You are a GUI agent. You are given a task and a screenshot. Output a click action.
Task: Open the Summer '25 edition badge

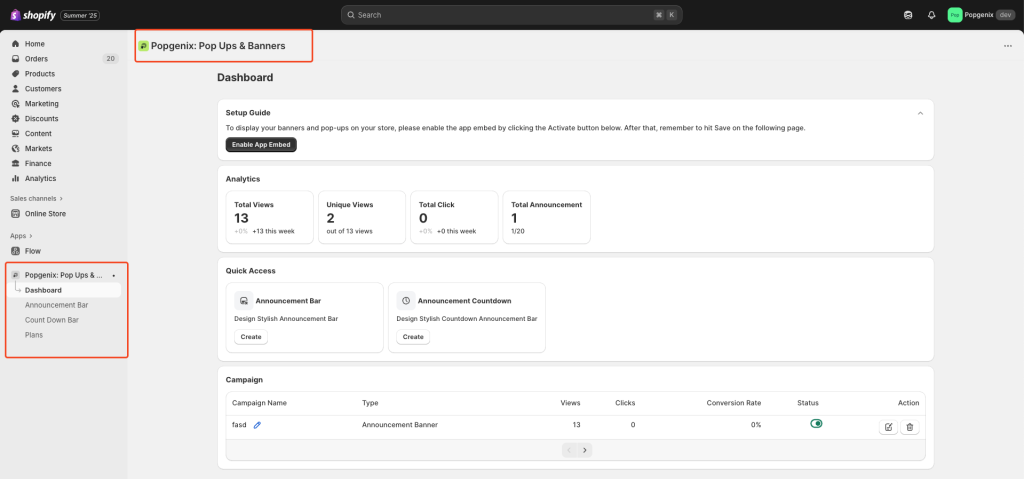click(80, 15)
